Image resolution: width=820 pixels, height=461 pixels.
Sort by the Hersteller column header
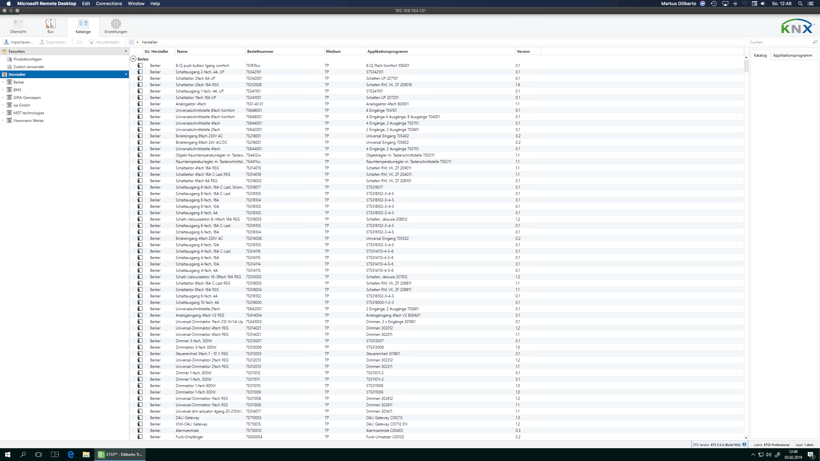tap(160, 52)
